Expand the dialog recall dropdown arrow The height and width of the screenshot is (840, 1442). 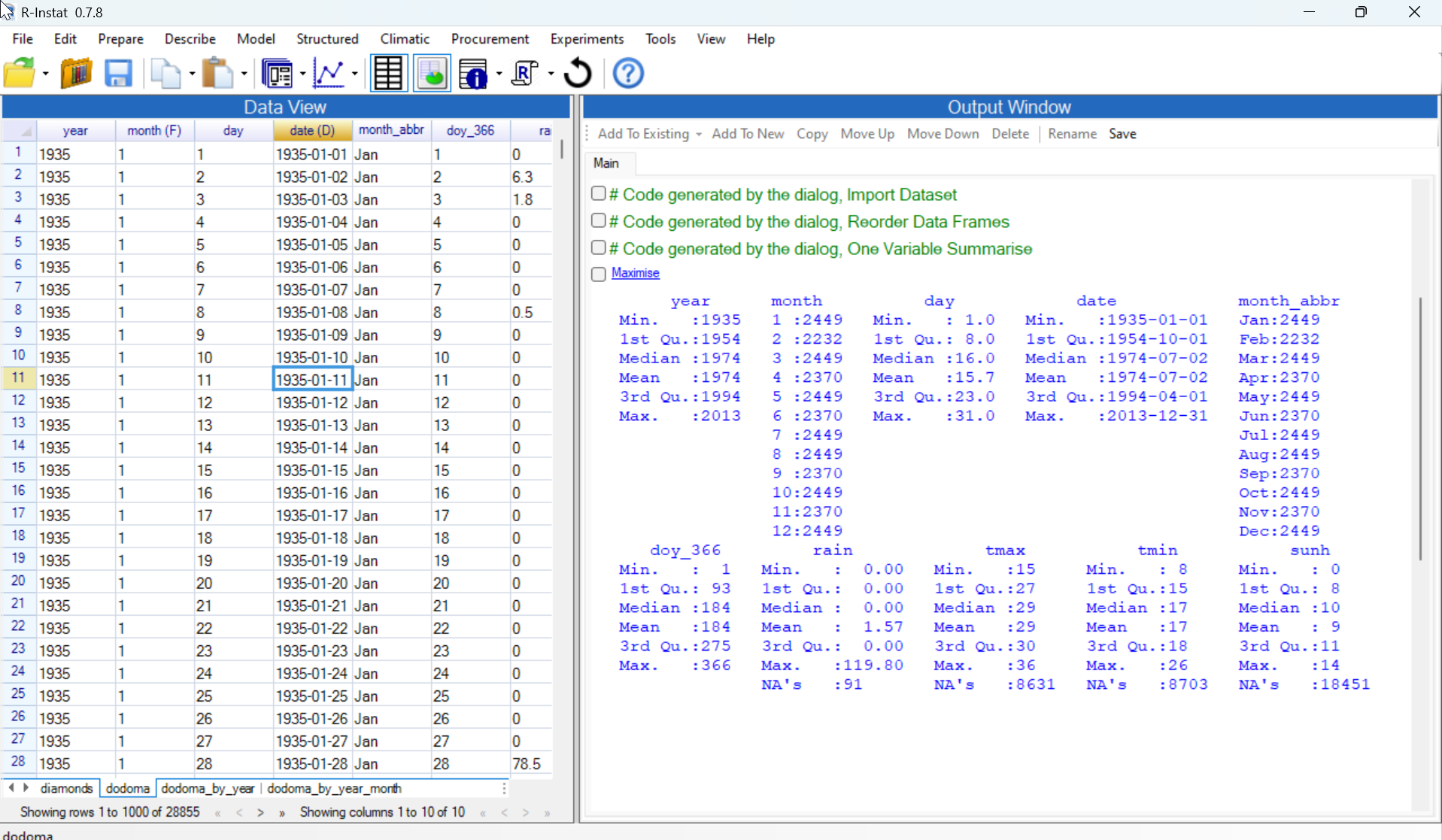[x=302, y=74]
